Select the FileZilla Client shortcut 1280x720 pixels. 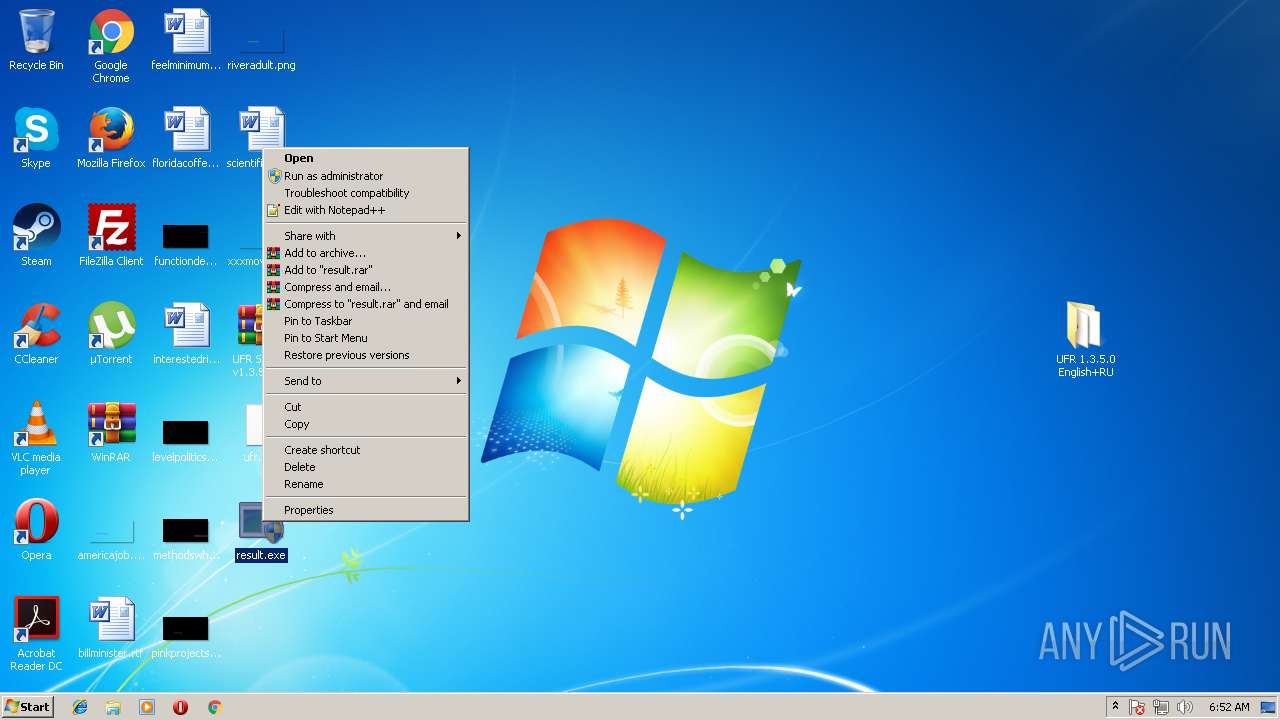point(111,236)
